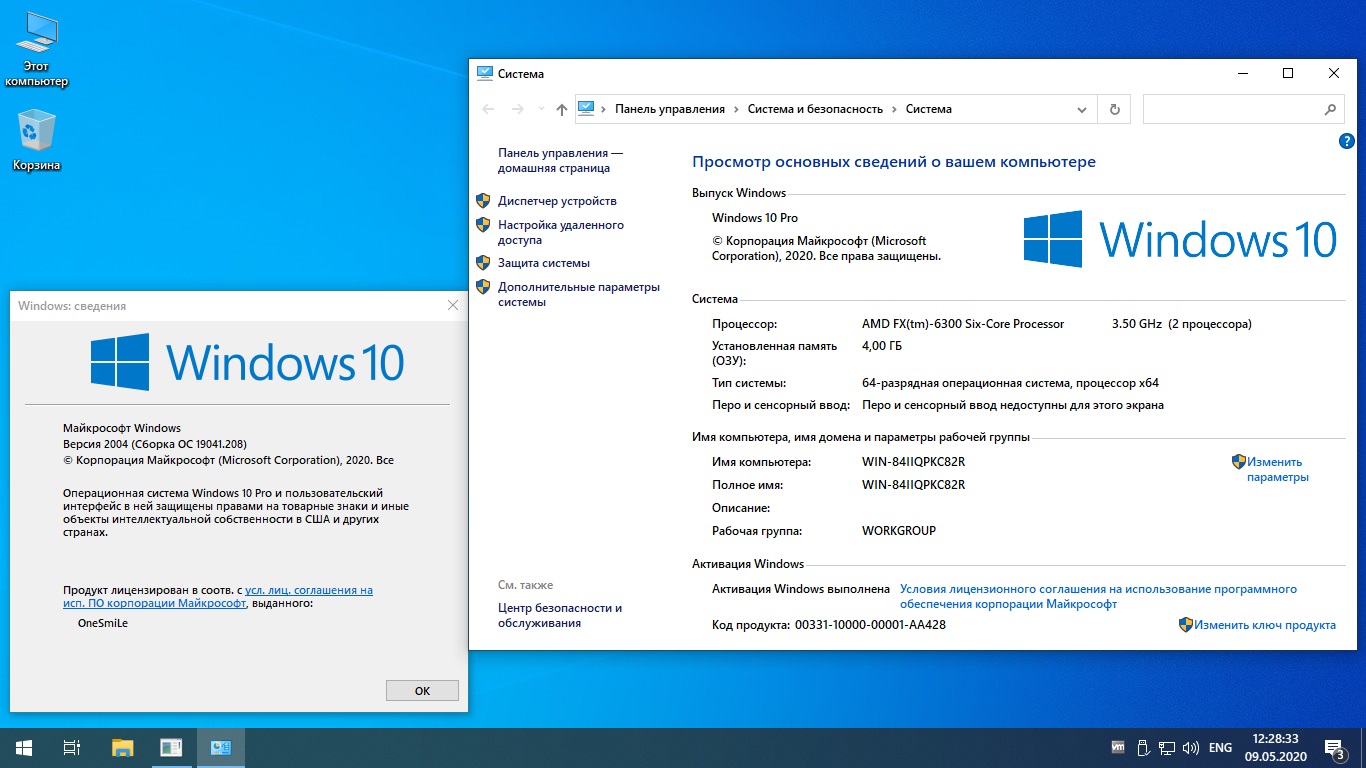Select AMD FX(tm)-6300 Six-Core Processor text
This screenshot has height=768, width=1366.
963,324
